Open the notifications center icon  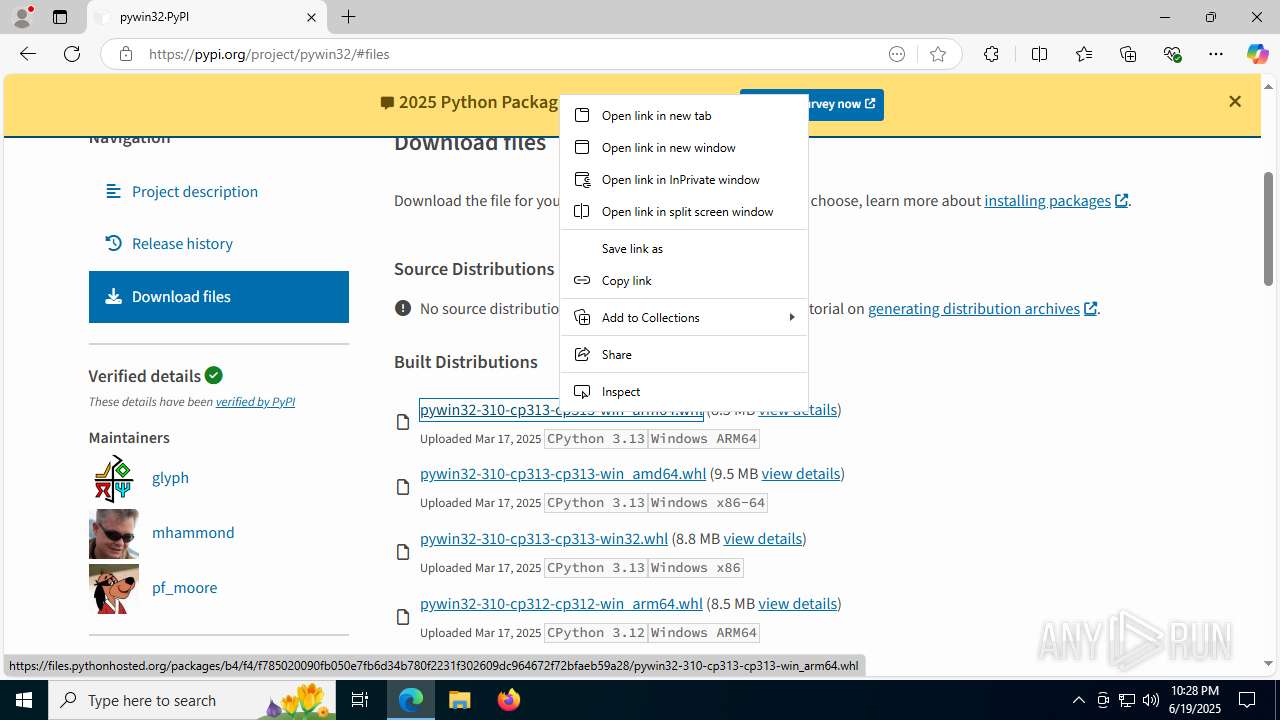[x=1247, y=700]
